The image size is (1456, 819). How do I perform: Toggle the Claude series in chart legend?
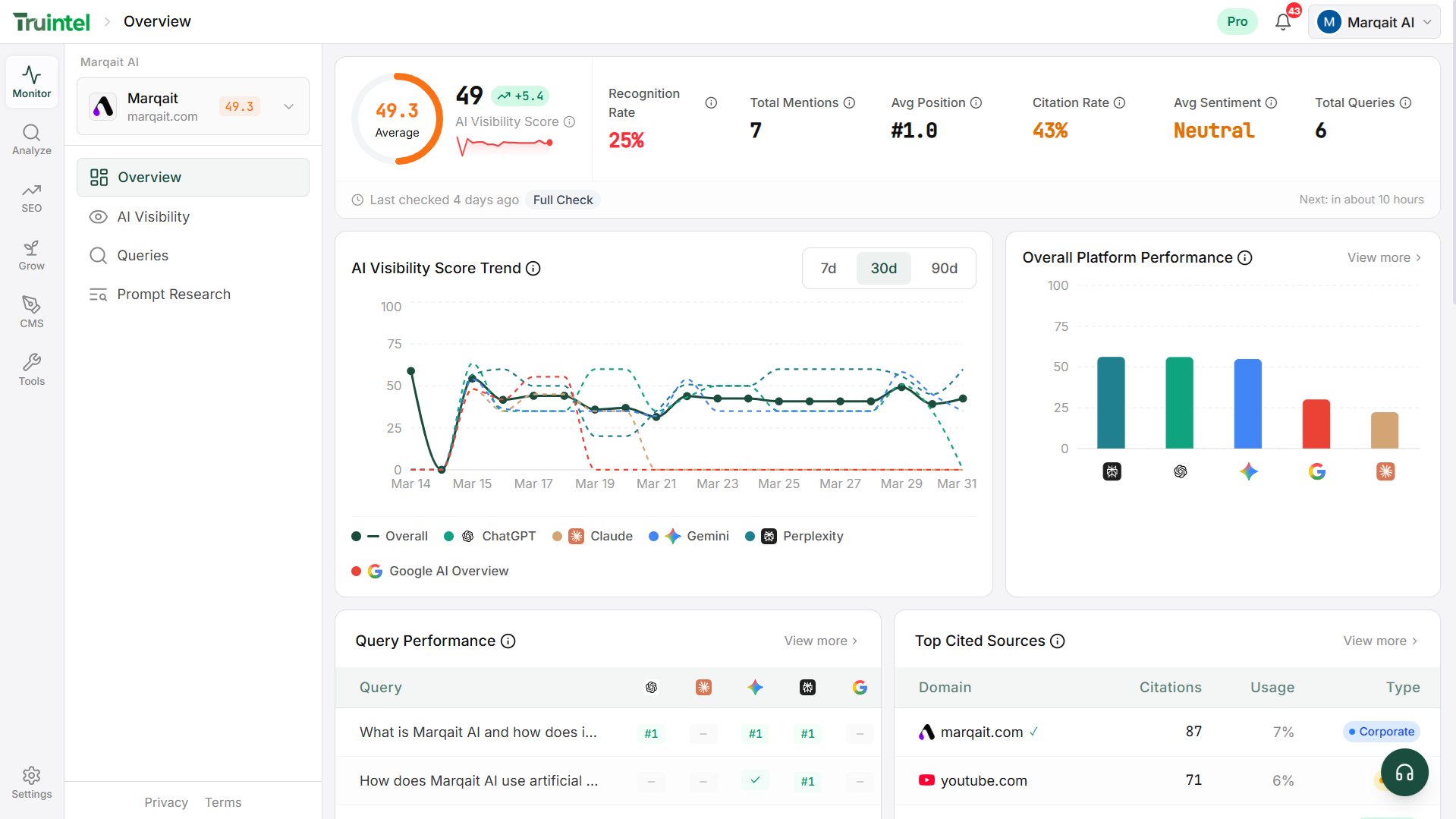(593, 537)
